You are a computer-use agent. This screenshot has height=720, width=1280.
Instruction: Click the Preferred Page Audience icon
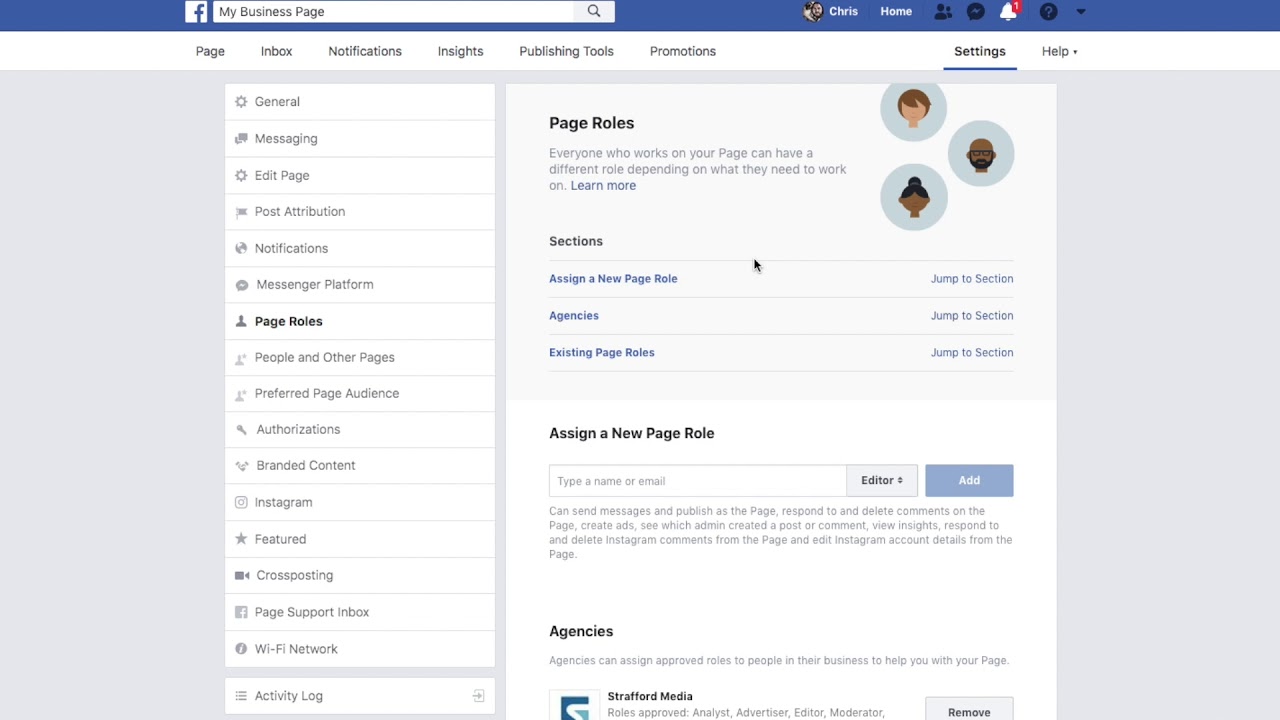tap(241, 394)
